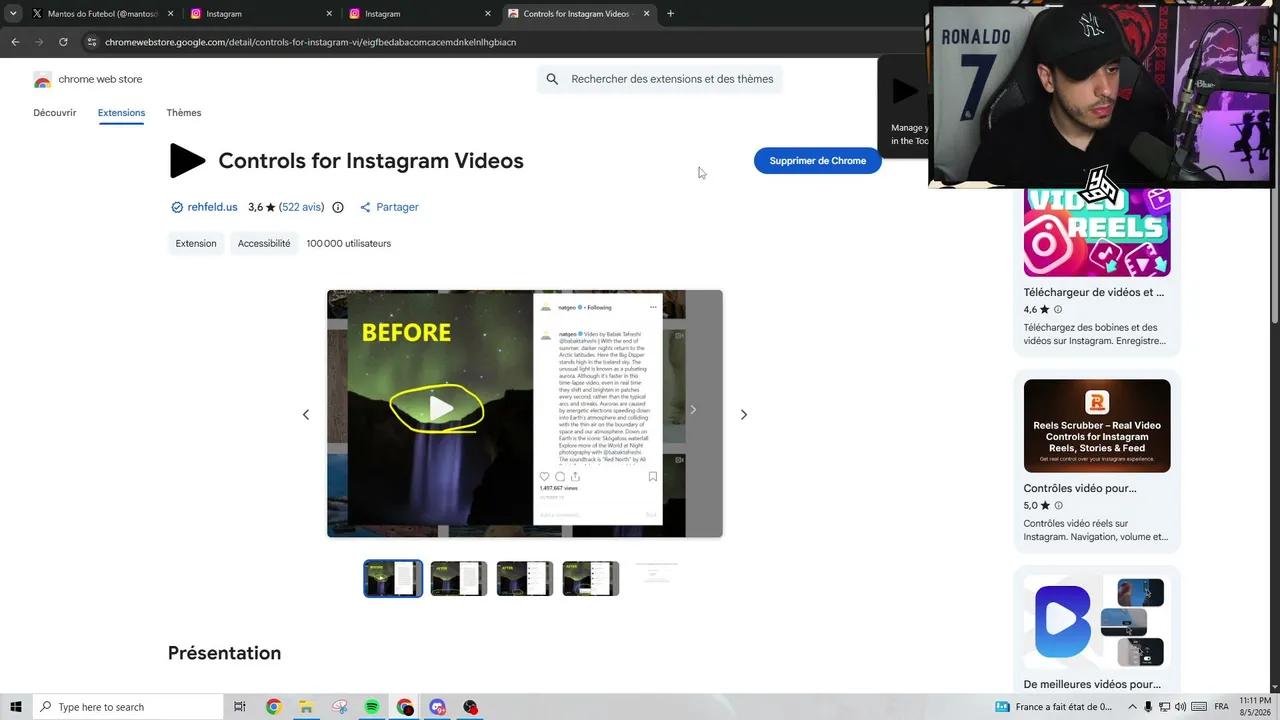Click the rating info icon under Téléchargeur de vidéos
The width and height of the screenshot is (1280, 720).
(1058, 310)
